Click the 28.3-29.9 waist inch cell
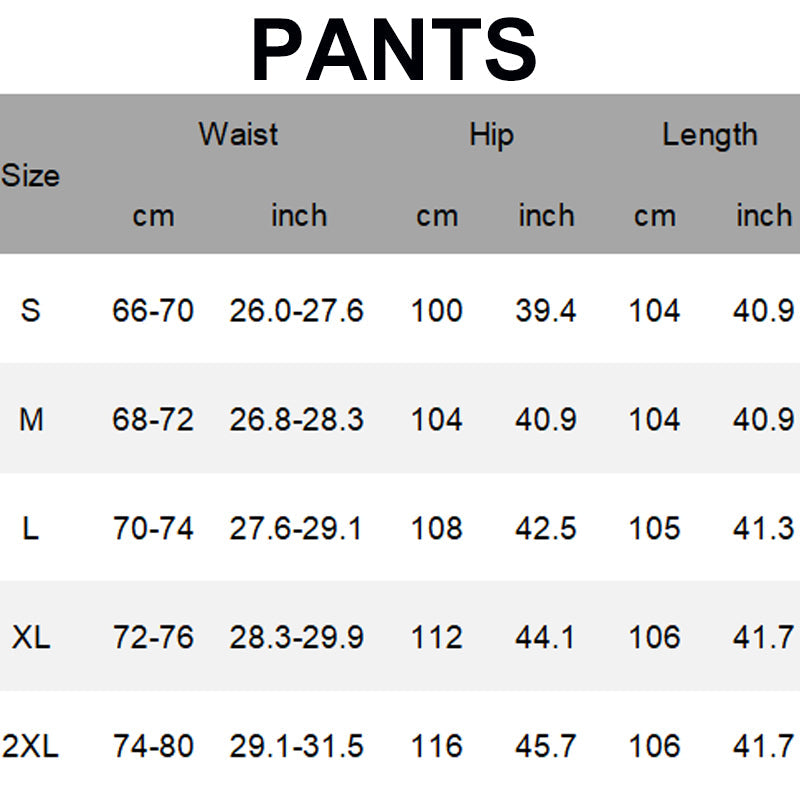This screenshot has height=800, width=800. tap(296, 637)
